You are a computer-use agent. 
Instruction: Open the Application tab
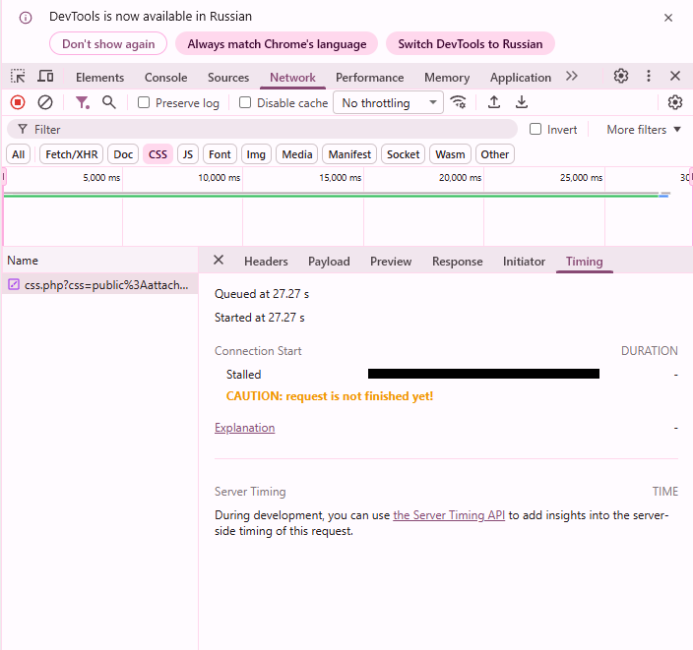520,77
